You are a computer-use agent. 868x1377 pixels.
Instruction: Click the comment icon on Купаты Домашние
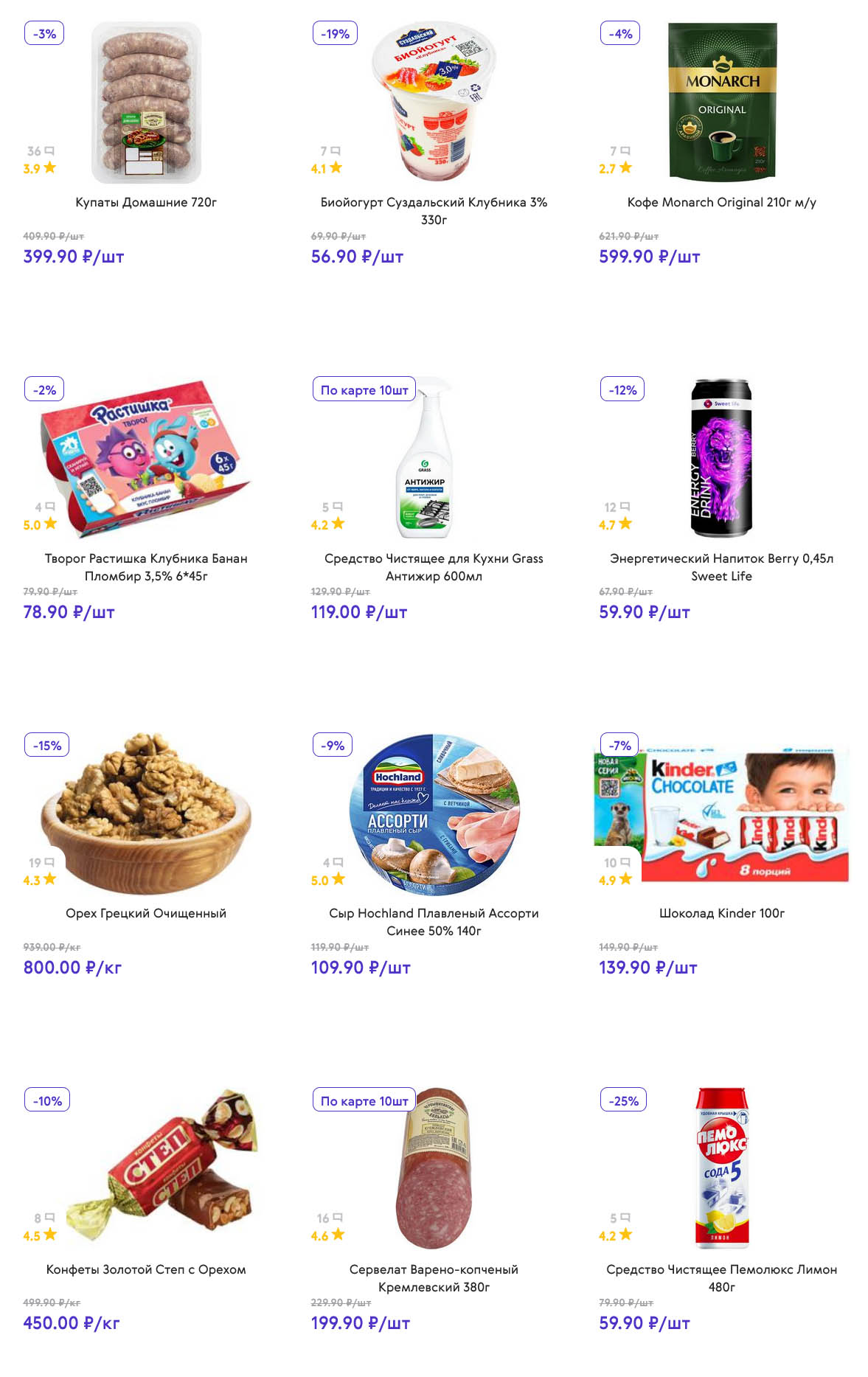[x=50, y=150]
